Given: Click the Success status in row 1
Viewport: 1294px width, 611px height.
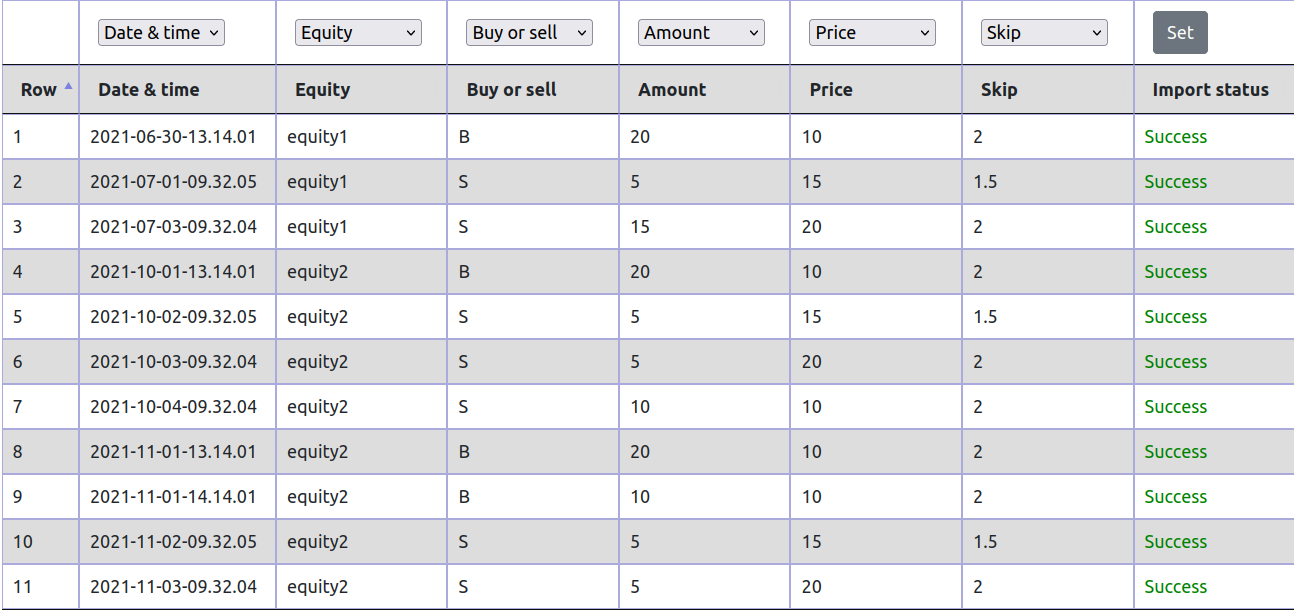Looking at the screenshot, I should pos(1175,137).
